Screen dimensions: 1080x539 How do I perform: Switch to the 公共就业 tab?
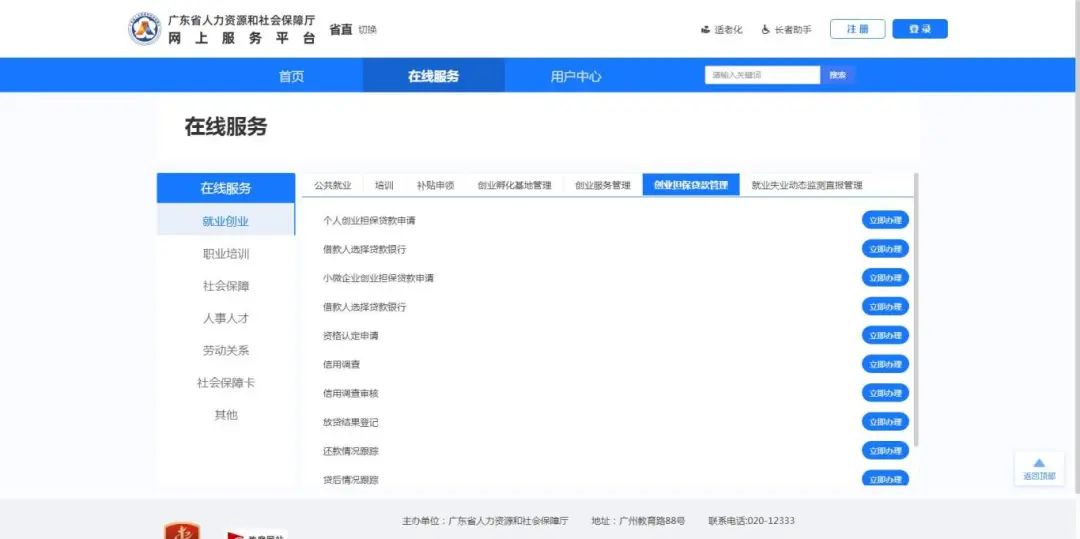coord(333,185)
